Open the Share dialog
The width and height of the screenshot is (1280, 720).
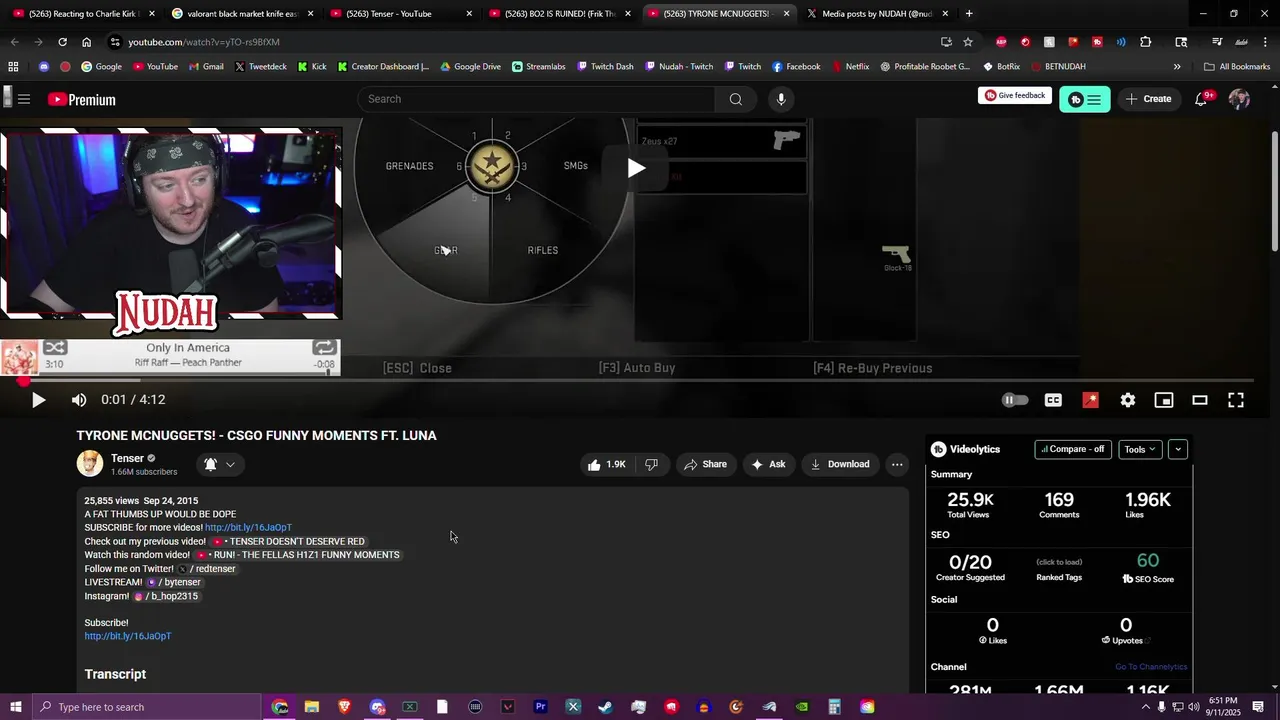coord(705,464)
